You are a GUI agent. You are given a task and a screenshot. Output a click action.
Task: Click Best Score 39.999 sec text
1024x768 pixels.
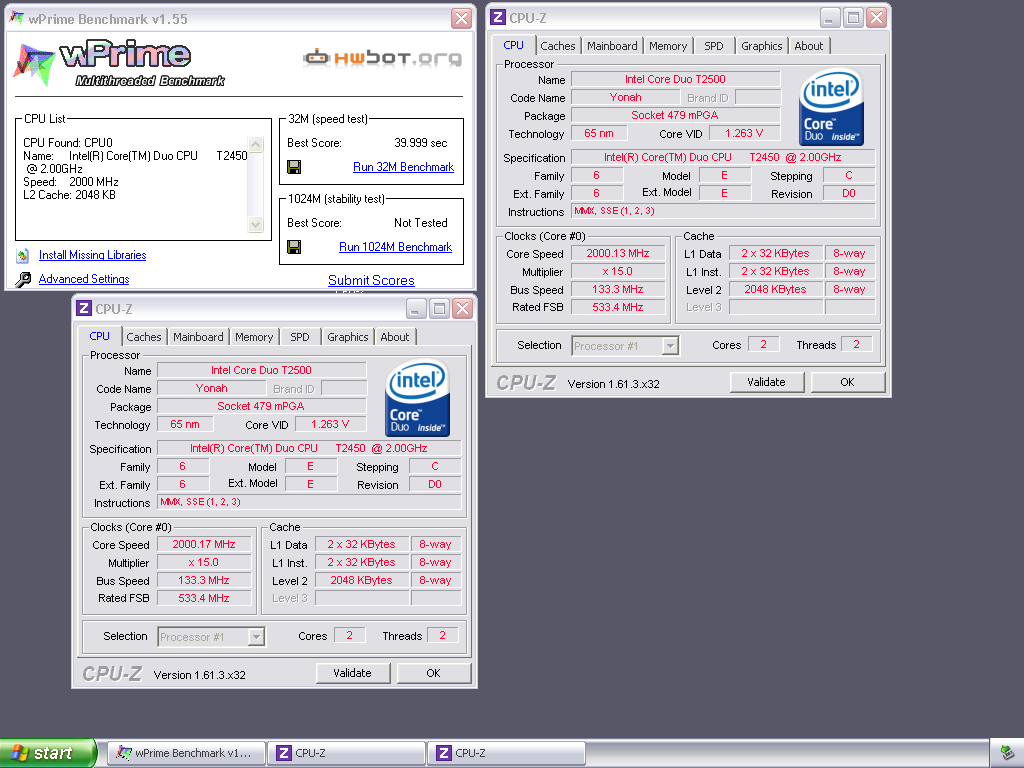pyautogui.click(x=421, y=143)
